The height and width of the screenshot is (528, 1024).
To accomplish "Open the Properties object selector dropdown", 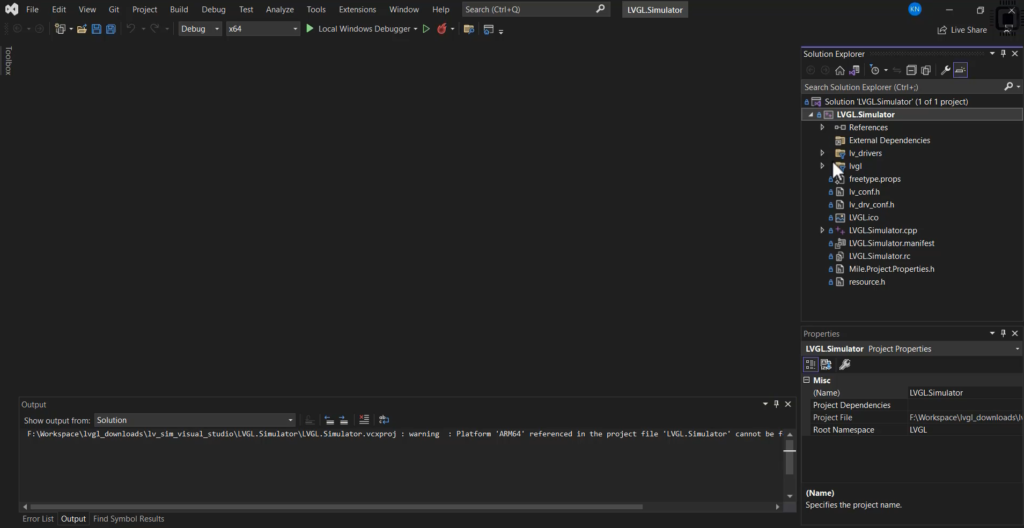I will click(1017, 349).
